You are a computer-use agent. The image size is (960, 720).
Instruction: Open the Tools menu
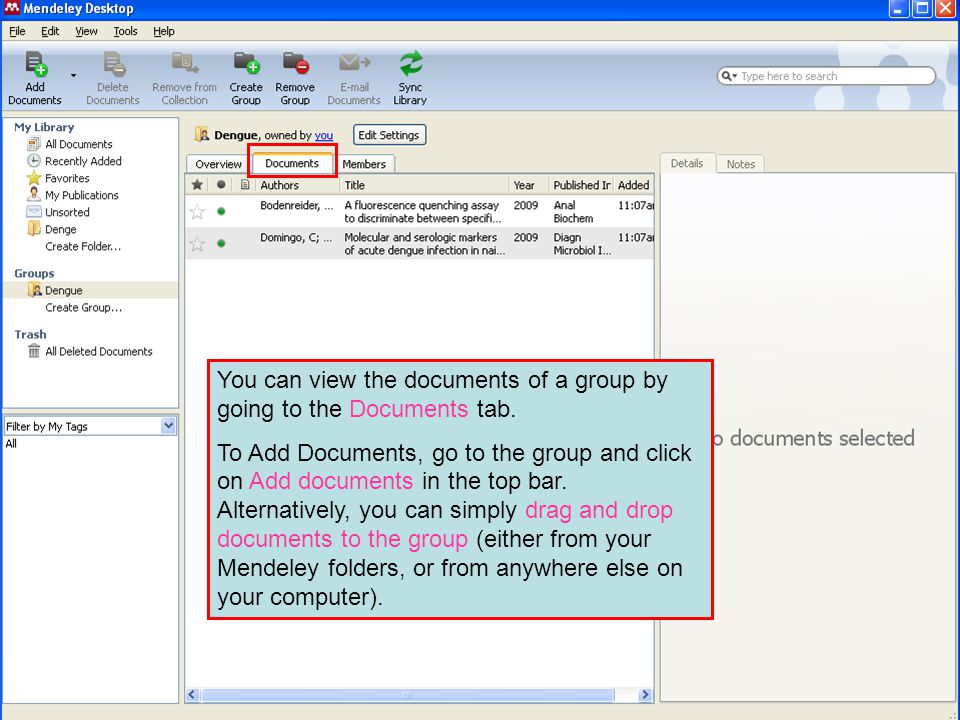pos(126,31)
